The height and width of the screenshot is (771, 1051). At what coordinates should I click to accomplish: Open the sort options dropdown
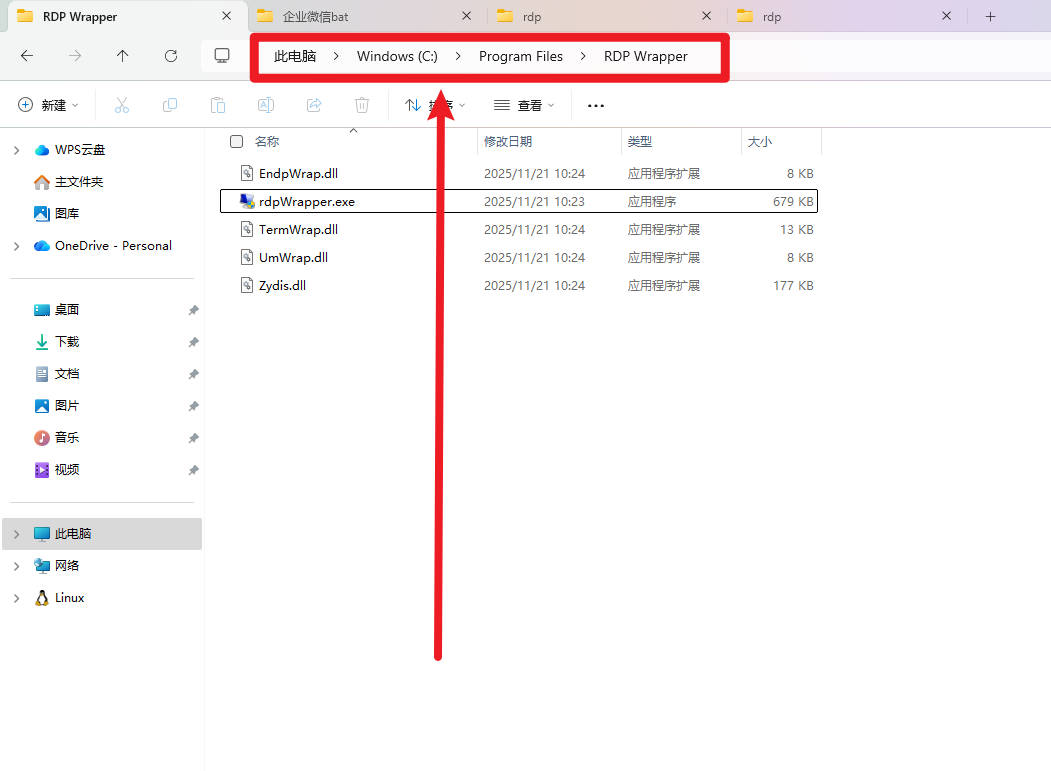coord(435,105)
